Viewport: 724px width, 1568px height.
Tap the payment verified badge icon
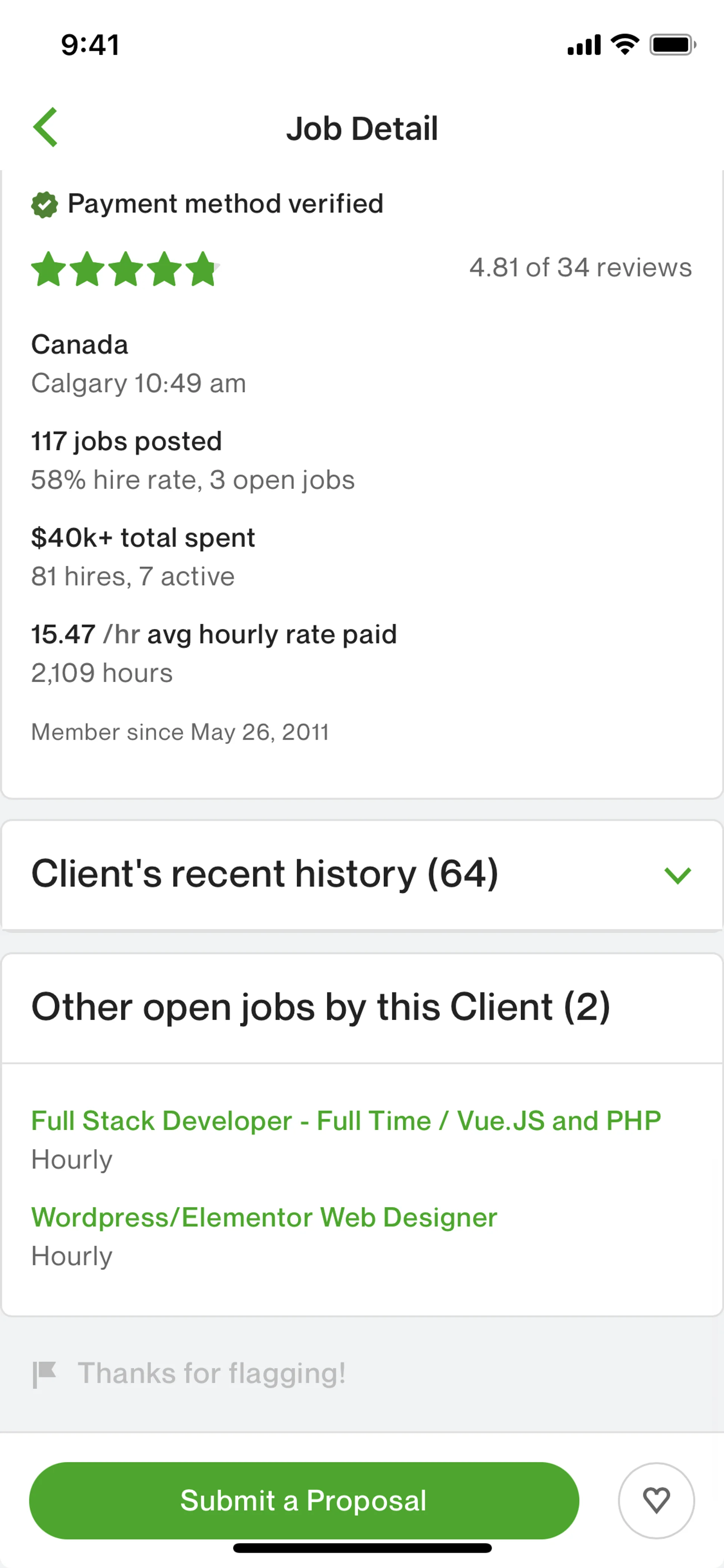(44, 204)
